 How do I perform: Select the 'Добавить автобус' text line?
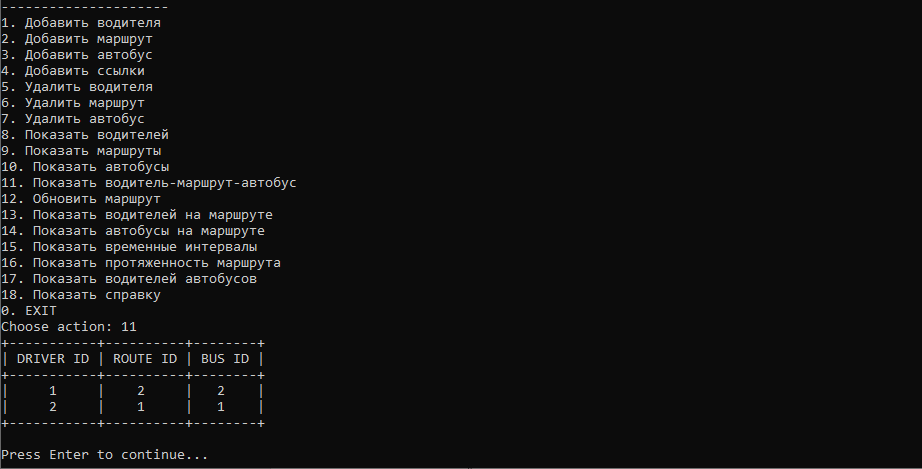pyautogui.click(x=77, y=55)
